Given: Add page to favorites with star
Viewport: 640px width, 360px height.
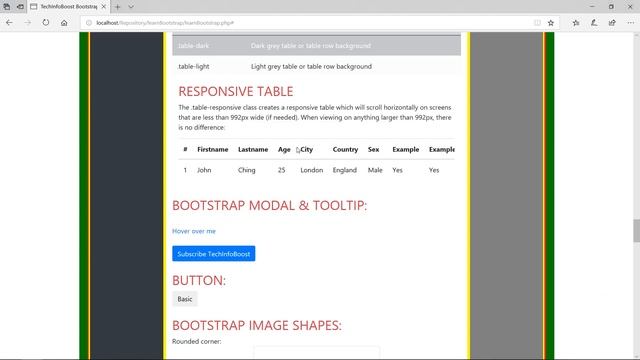Looking at the screenshot, I should [x=551, y=23].
